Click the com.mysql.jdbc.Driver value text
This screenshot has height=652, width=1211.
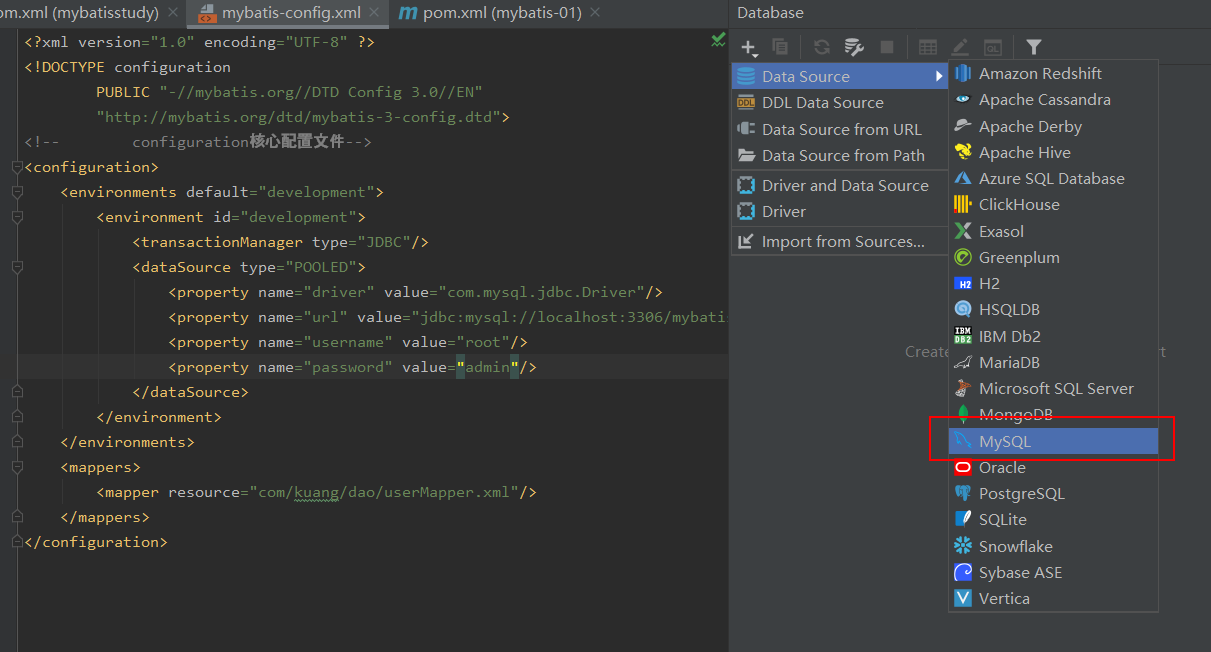point(541,292)
